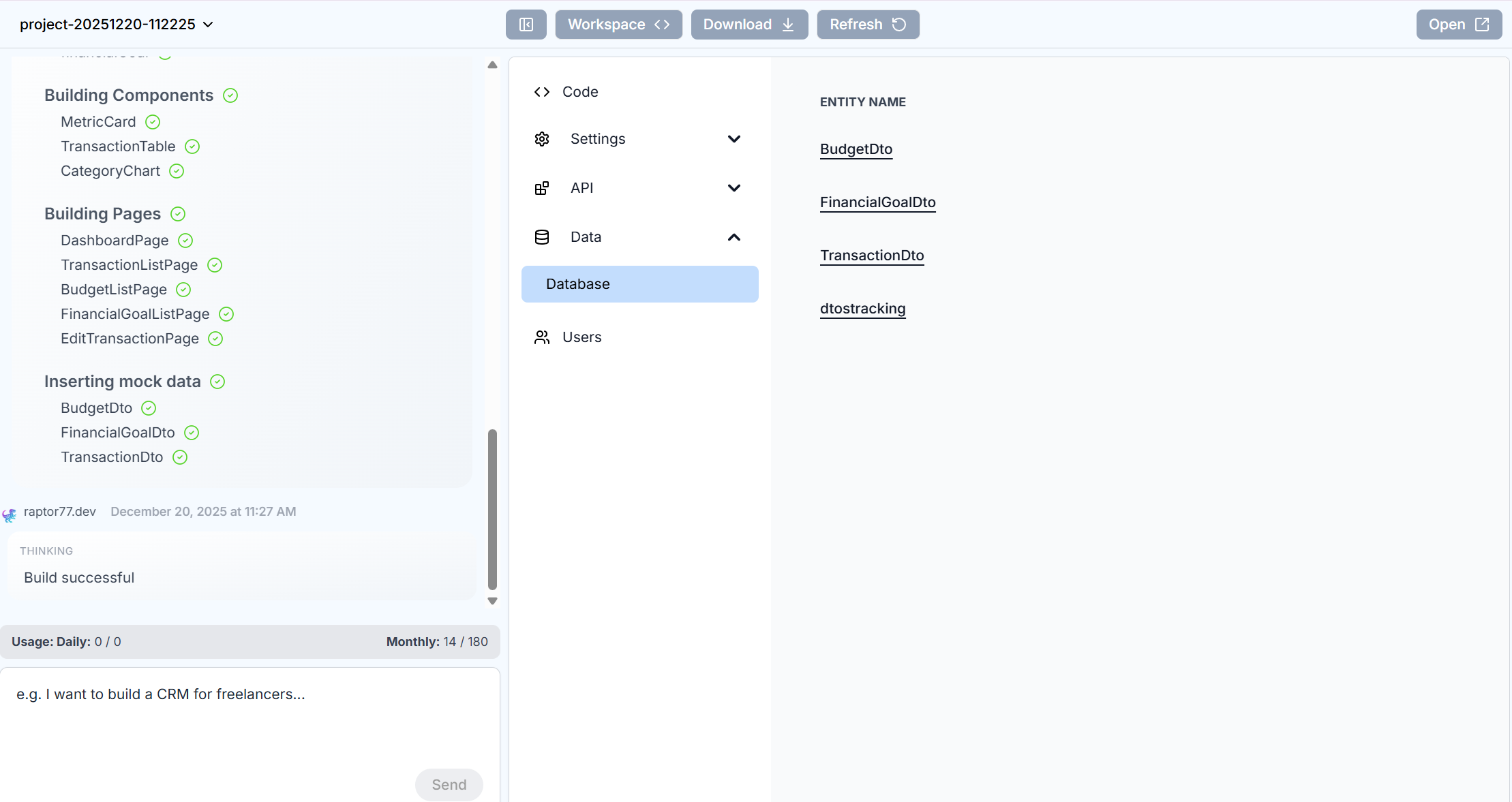Click the Download icon
Screen dimensions: 1512x802
(x=787, y=24)
